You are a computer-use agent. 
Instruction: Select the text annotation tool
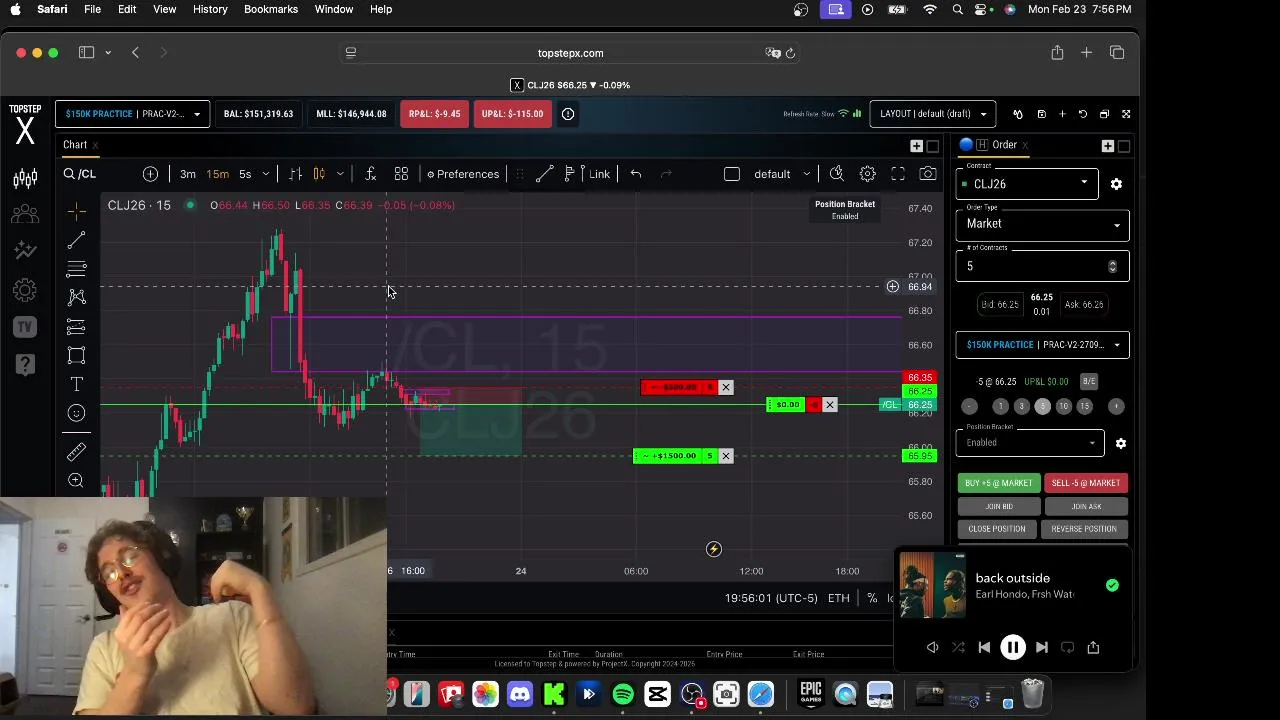76,384
